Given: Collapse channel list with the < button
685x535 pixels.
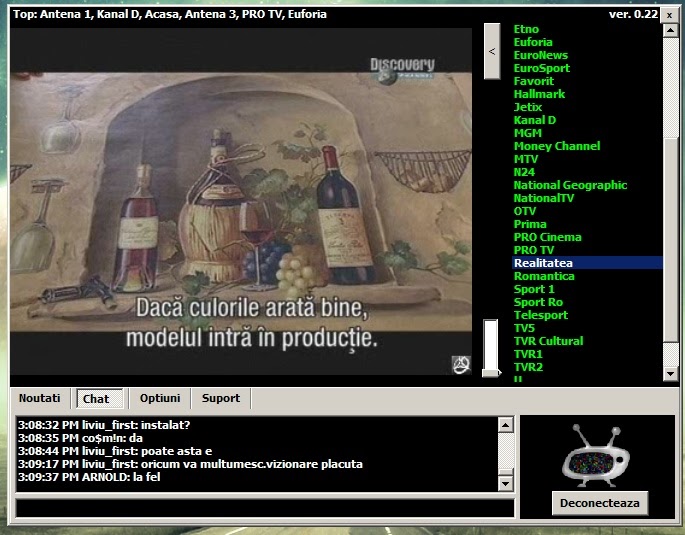Looking at the screenshot, I should tap(492, 51).
